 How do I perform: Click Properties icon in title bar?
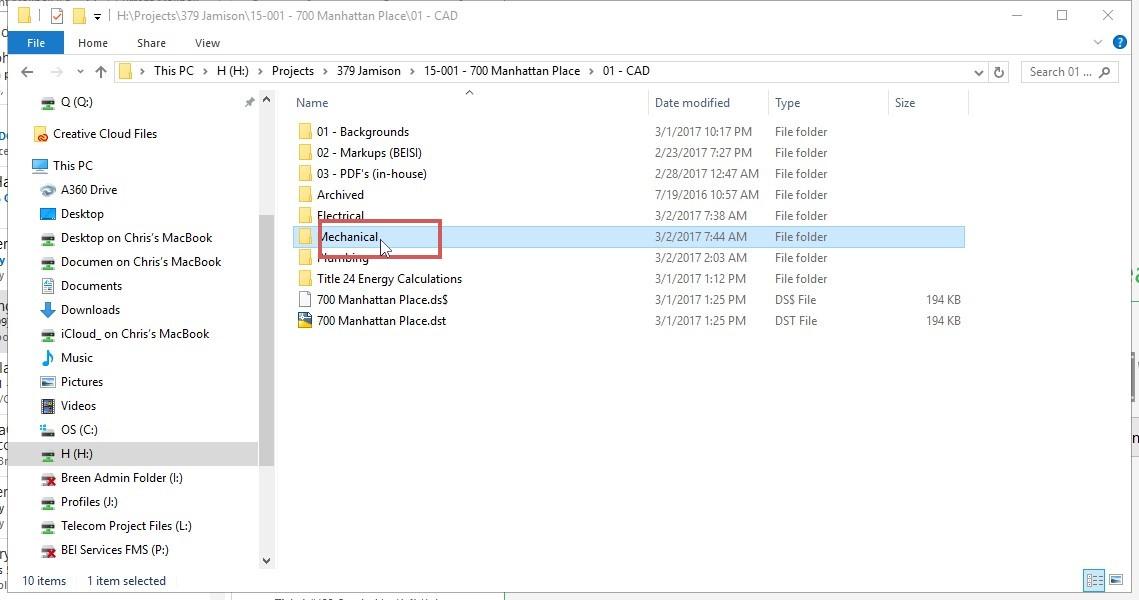click(57, 16)
